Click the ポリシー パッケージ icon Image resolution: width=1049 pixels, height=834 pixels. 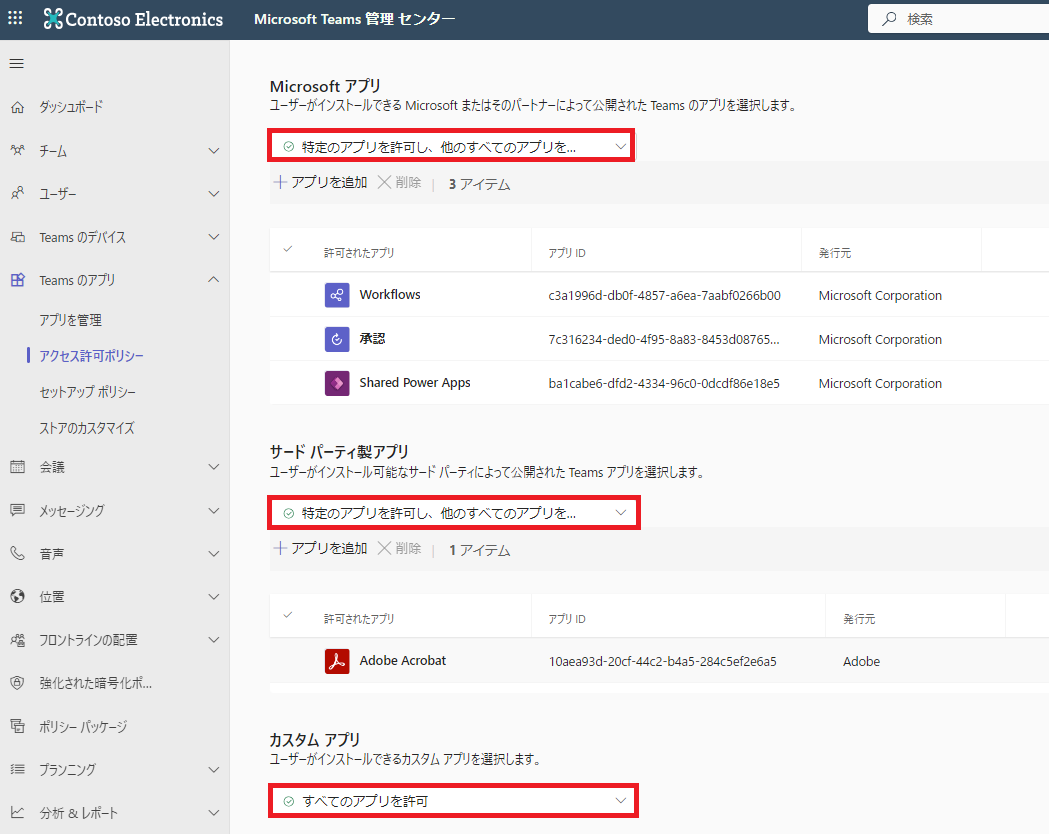(x=17, y=726)
